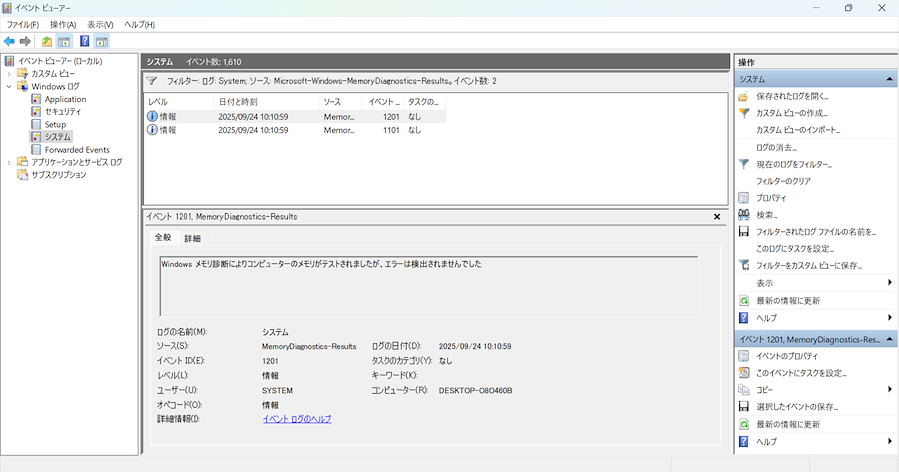899x472 pixels.
Task: Click the back arrow in the toolbar
Action: [9, 41]
